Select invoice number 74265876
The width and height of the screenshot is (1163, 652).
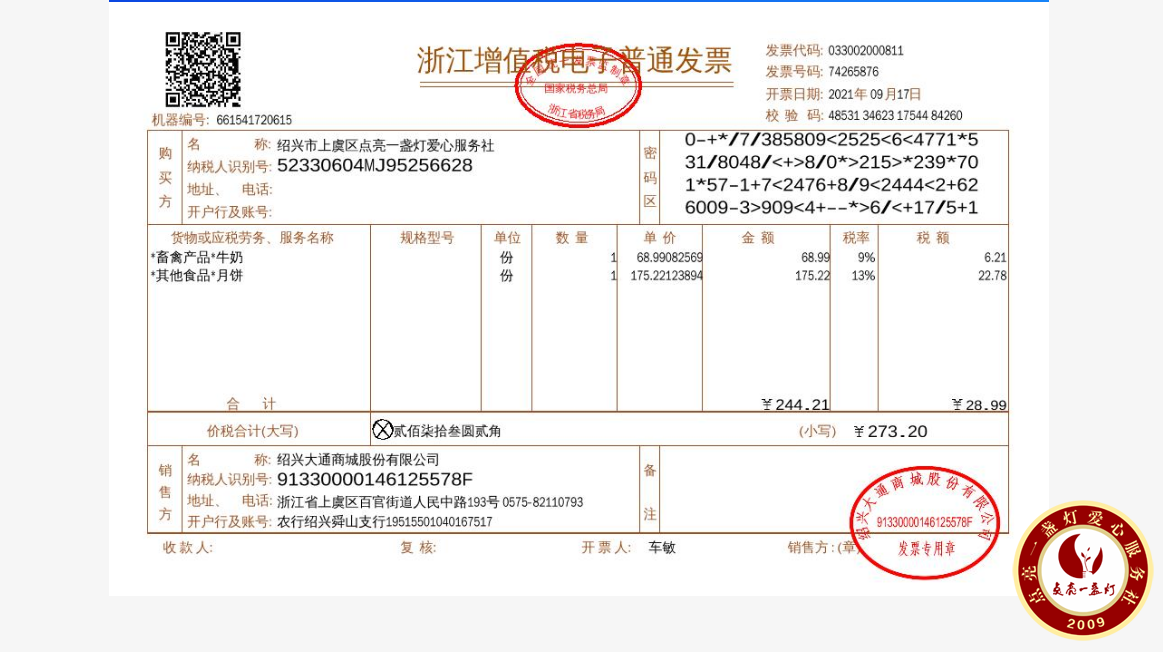(x=853, y=72)
